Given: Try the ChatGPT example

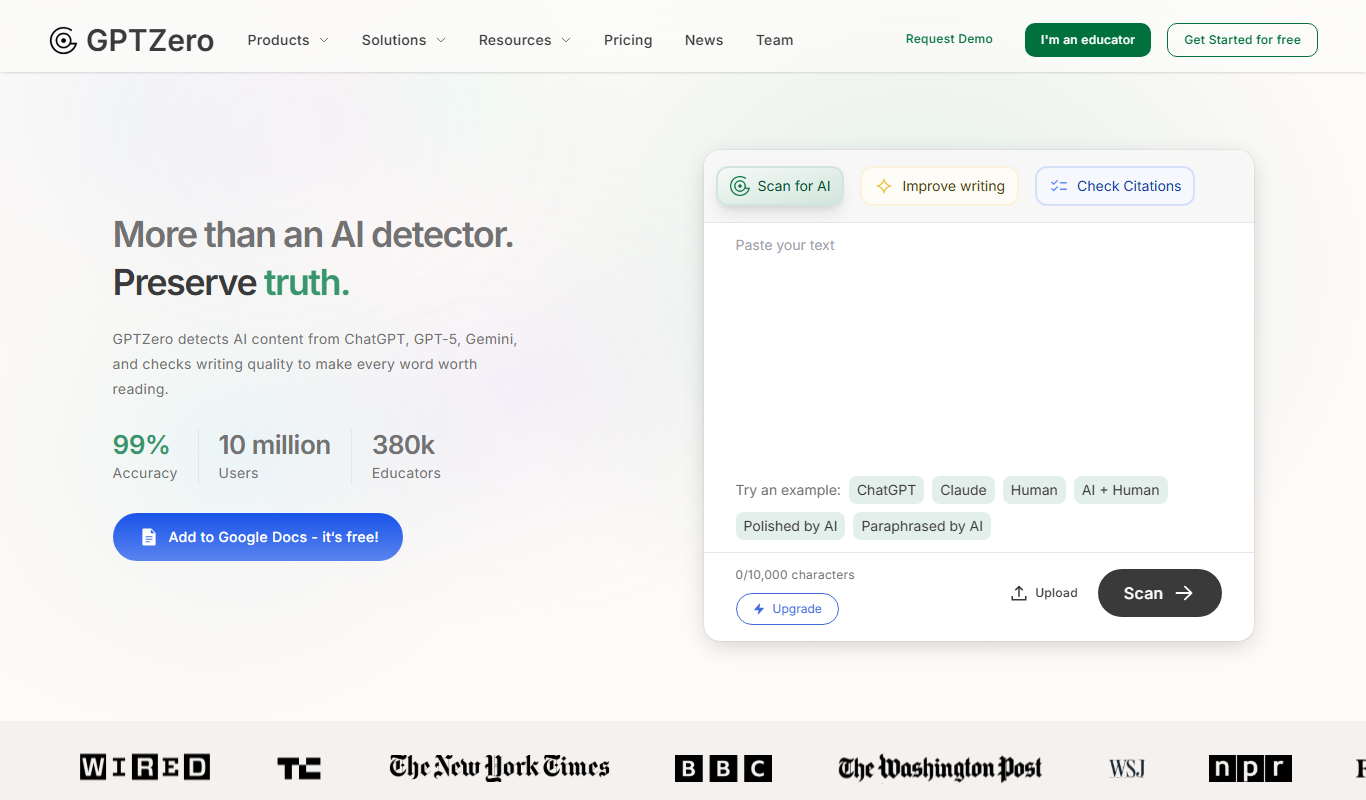Looking at the screenshot, I should [886, 490].
